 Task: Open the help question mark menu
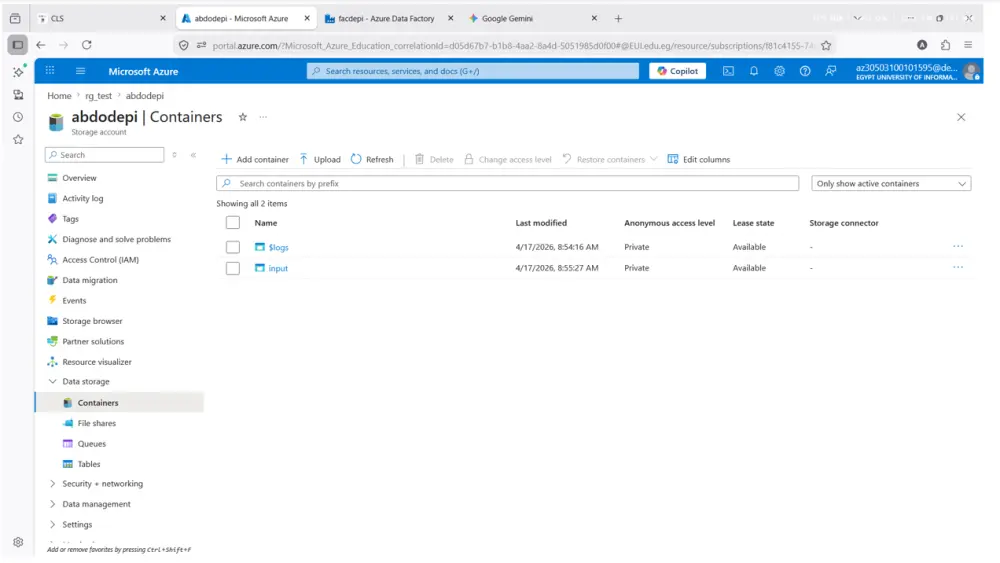point(805,71)
